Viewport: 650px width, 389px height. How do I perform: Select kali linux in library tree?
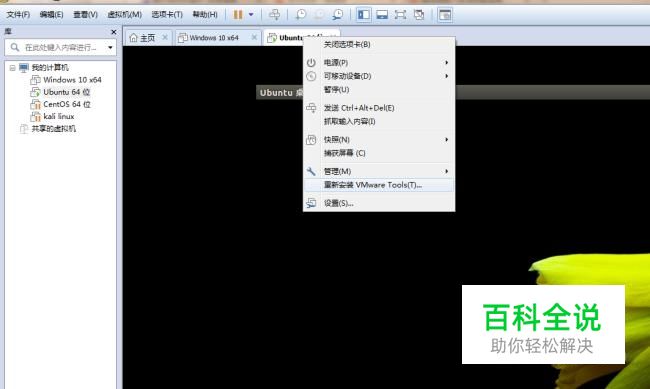tap(58, 117)
